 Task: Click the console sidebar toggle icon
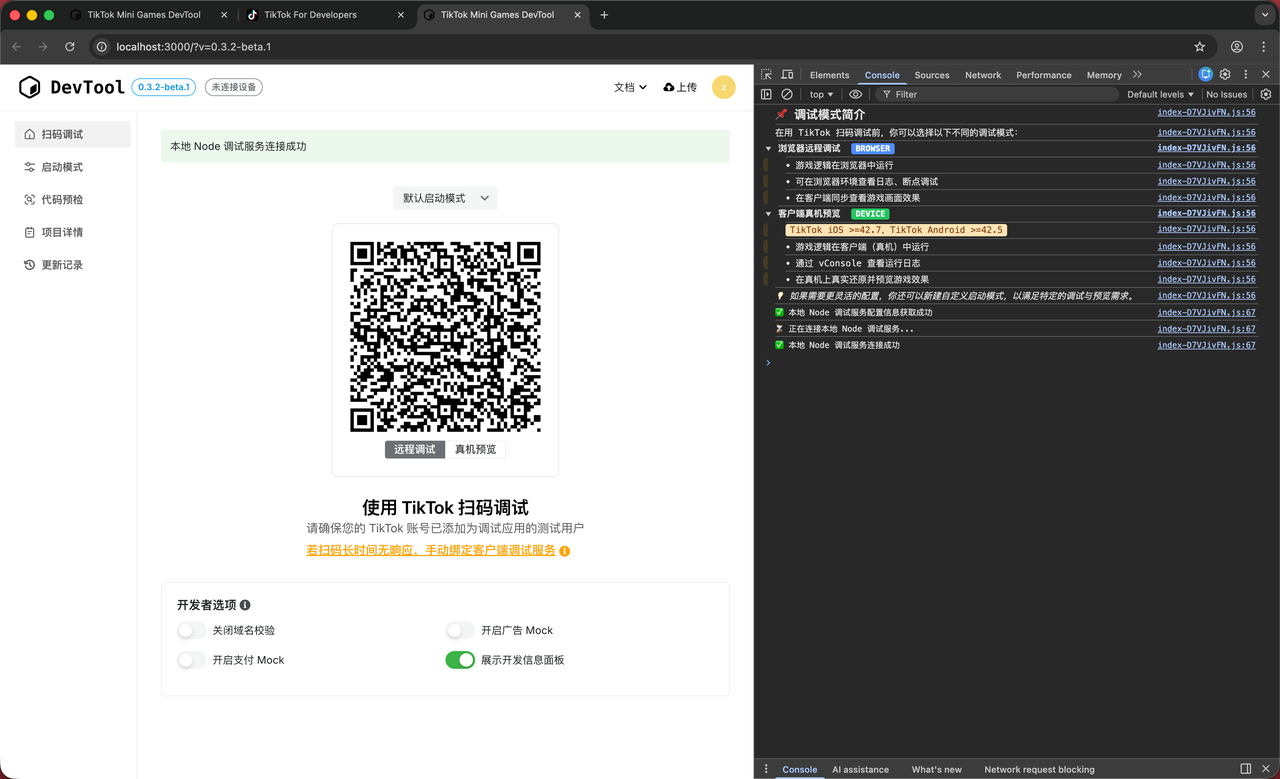pos(766,94)
